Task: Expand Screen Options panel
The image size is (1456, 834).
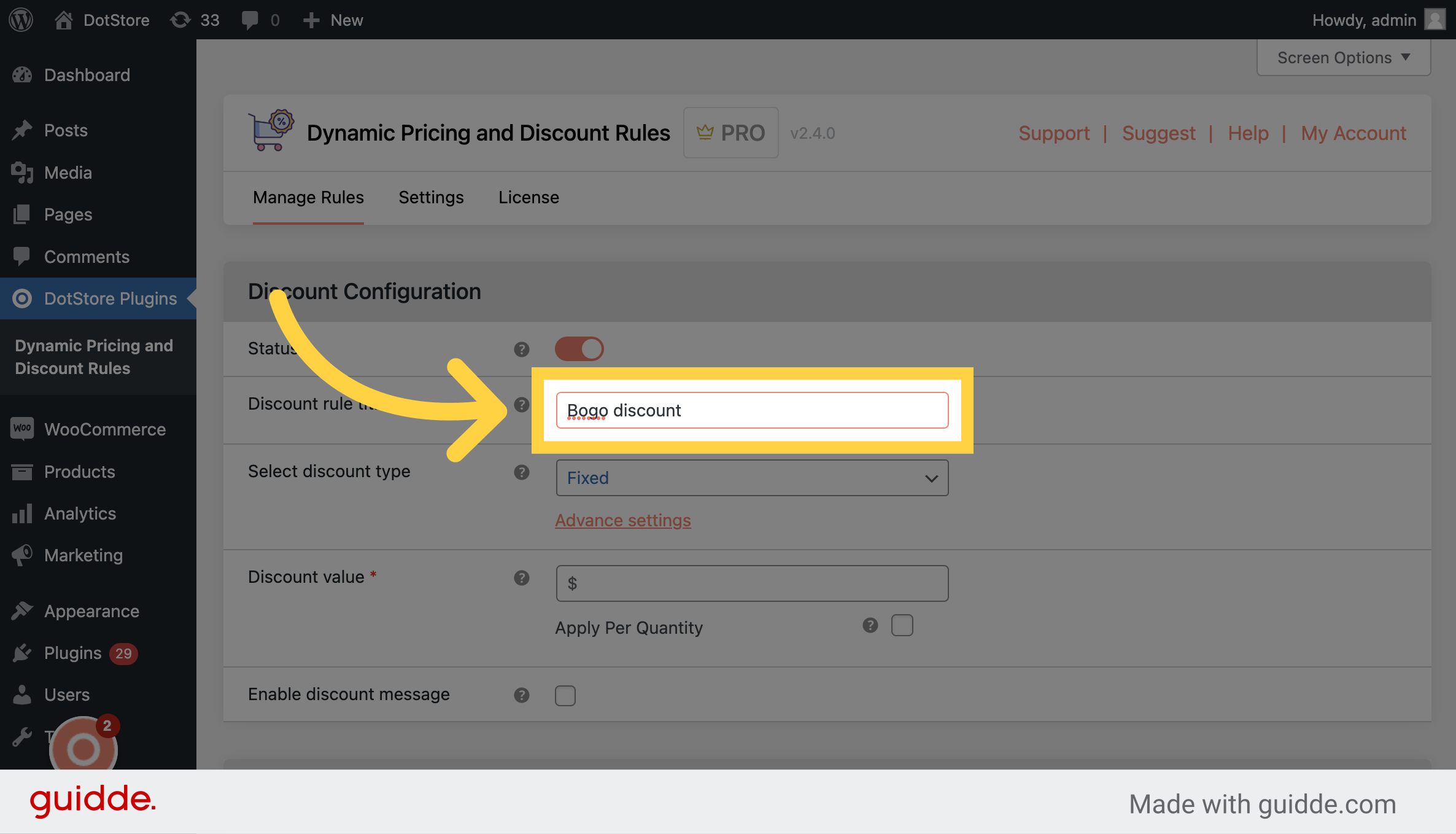Action: pos(1344,57)
